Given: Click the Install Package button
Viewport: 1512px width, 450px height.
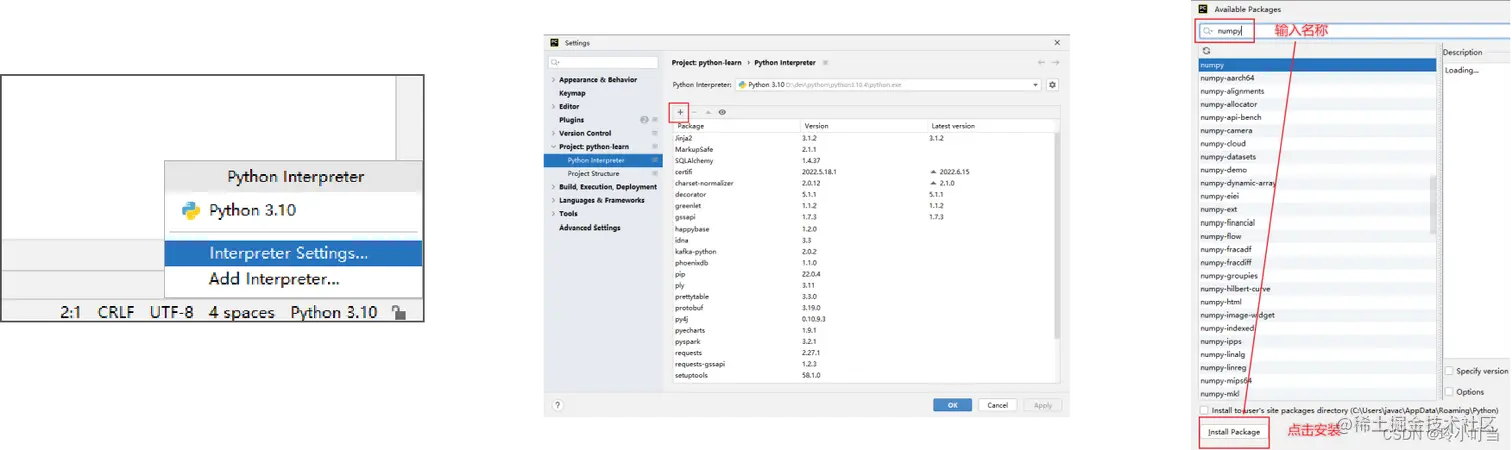Looking at the screenshot, I should point(1234,432).
